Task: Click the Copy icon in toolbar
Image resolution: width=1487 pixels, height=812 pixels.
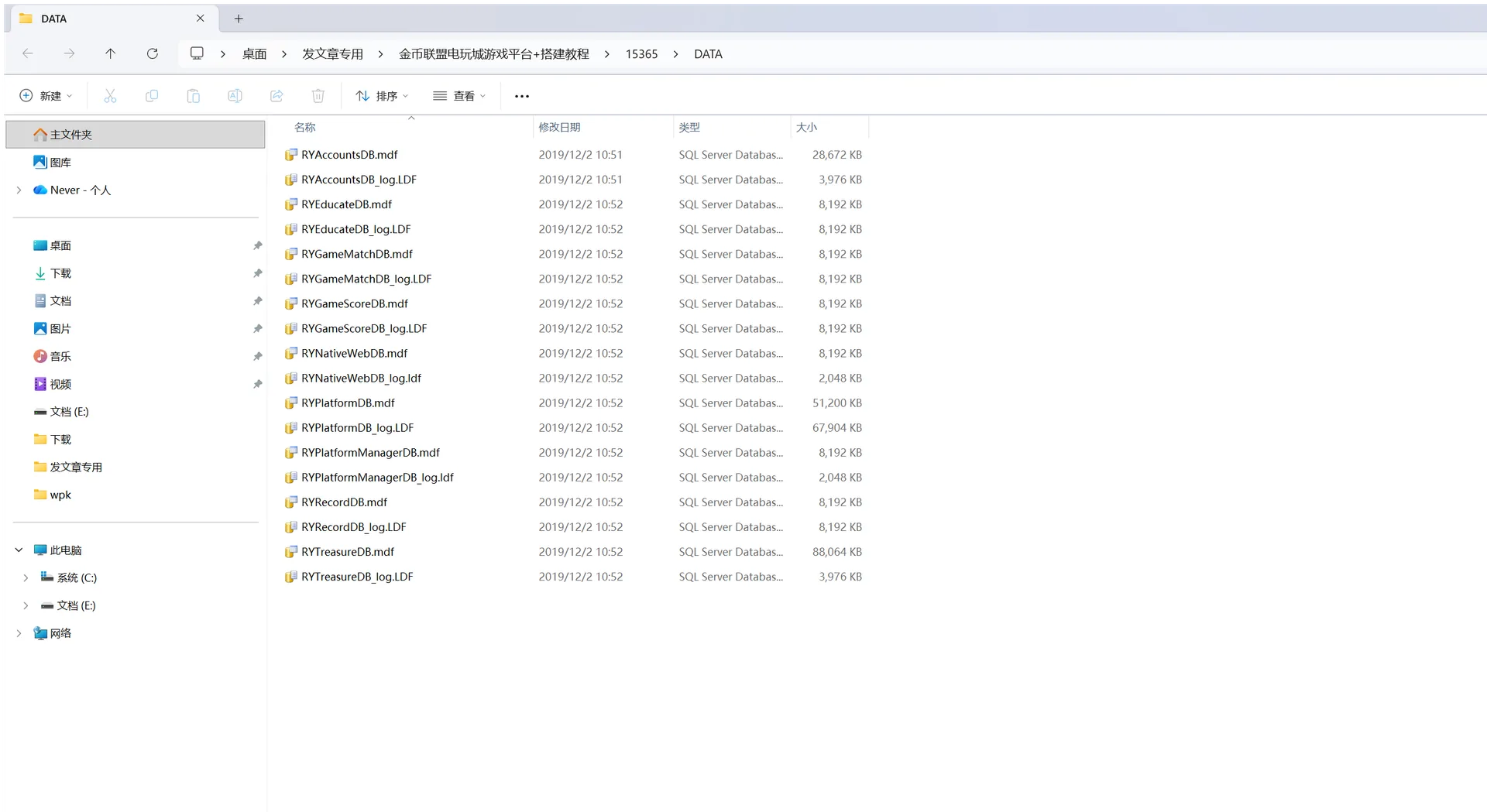Action: point(152,96)
